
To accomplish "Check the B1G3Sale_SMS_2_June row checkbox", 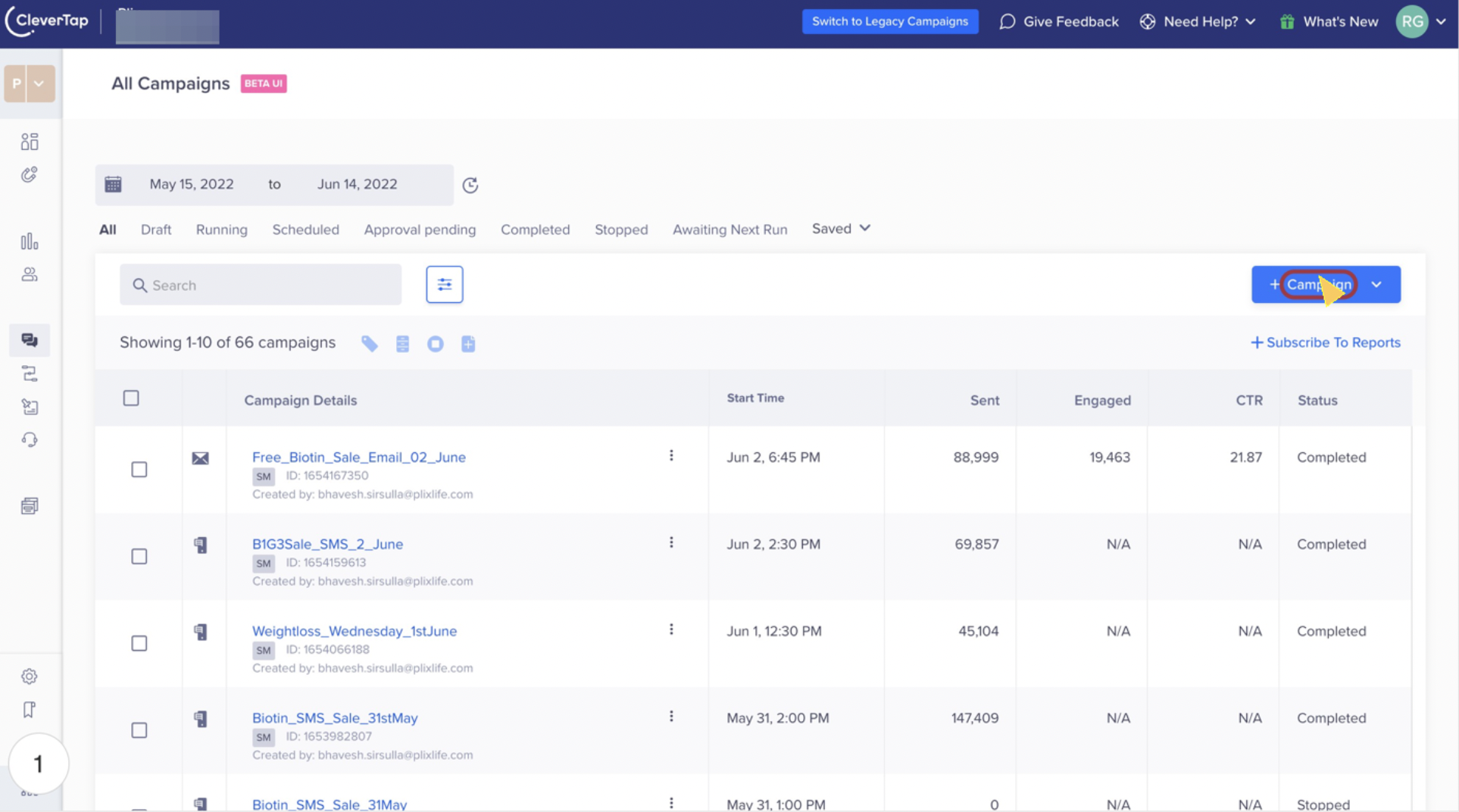I will [x=139, y=557].
